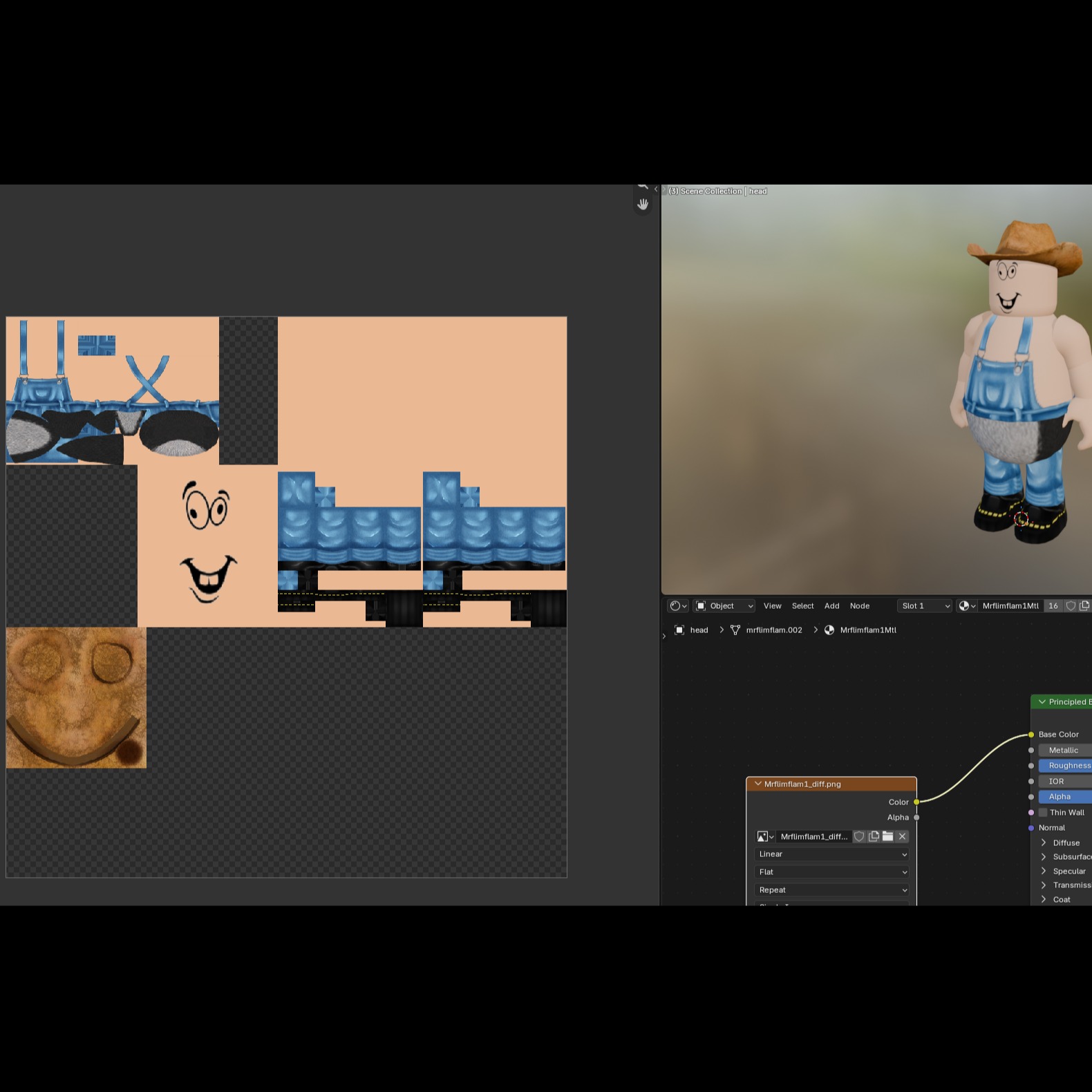Image resolution: width=1092 pixels, height=1092 pixels.
Task: Click the Color output socket of image node
Action: click(916, 802)
